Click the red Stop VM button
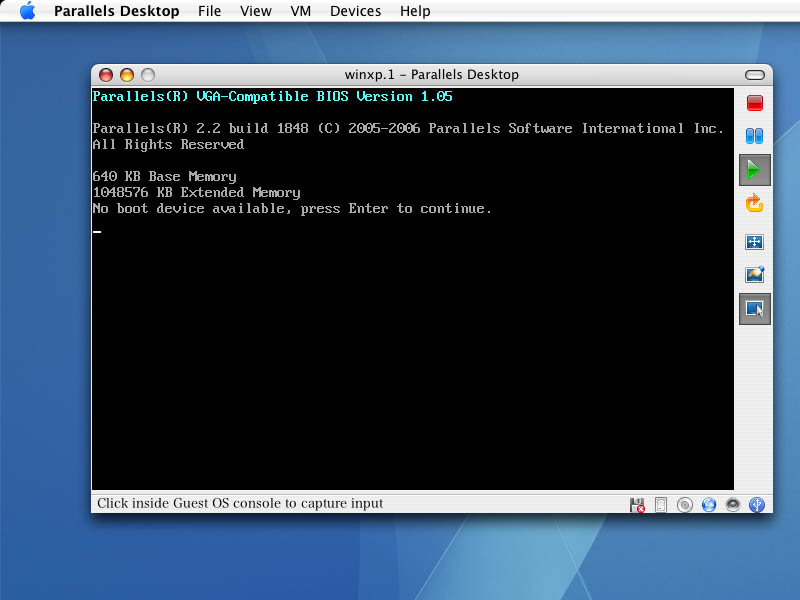This screenshot has width=800, height=600. point(755,103)
